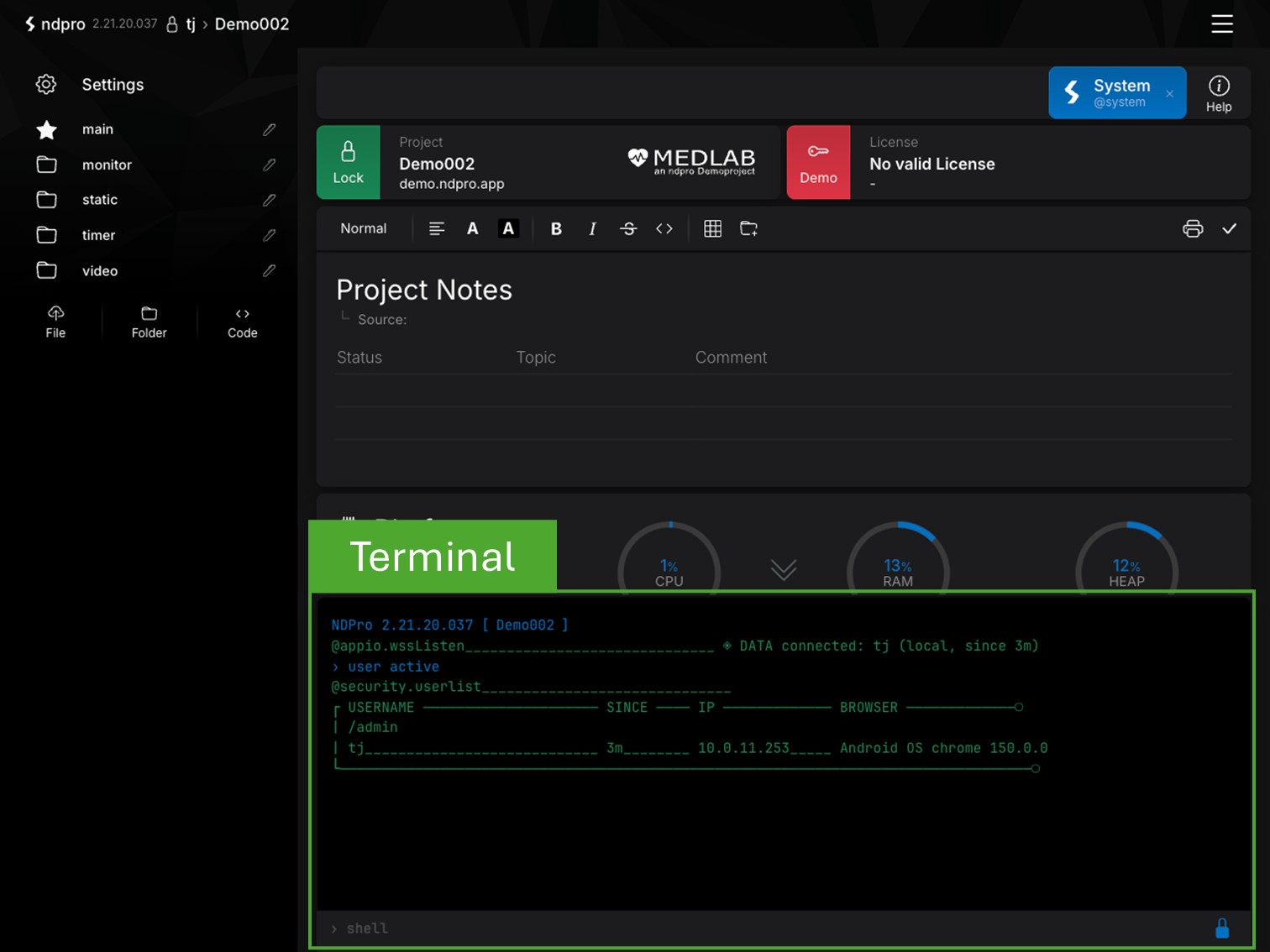The image size is (1270, 952).
Task: Toggle the terminal lock icon
Action: (x=1222, y=928)
